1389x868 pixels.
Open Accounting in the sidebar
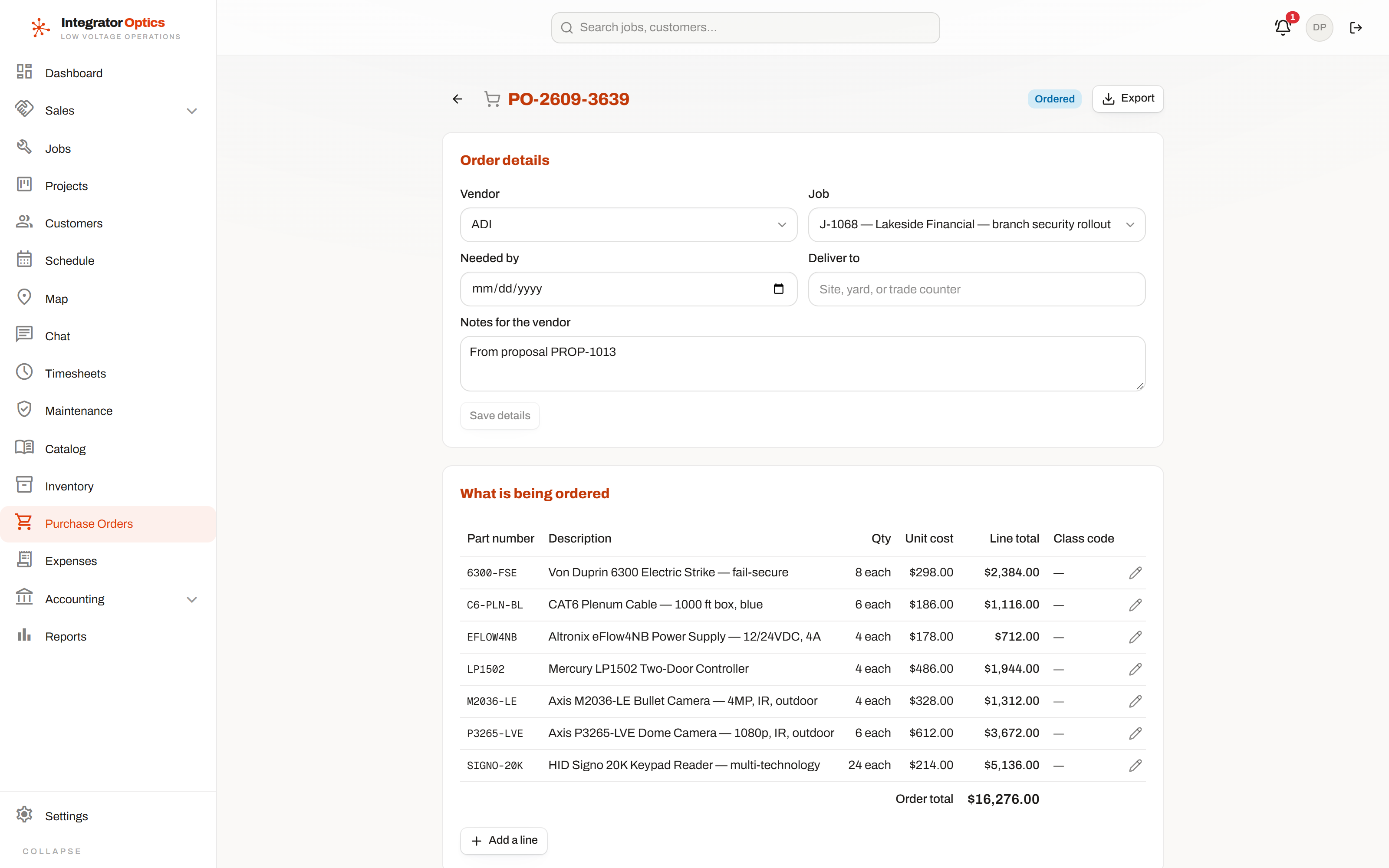pyautogui.click(x=108, y=599)
